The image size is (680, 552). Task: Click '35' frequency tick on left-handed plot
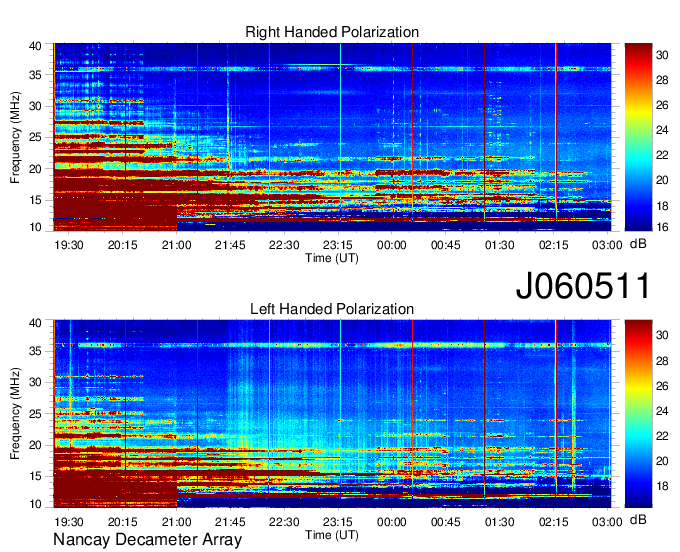[35, 351]
